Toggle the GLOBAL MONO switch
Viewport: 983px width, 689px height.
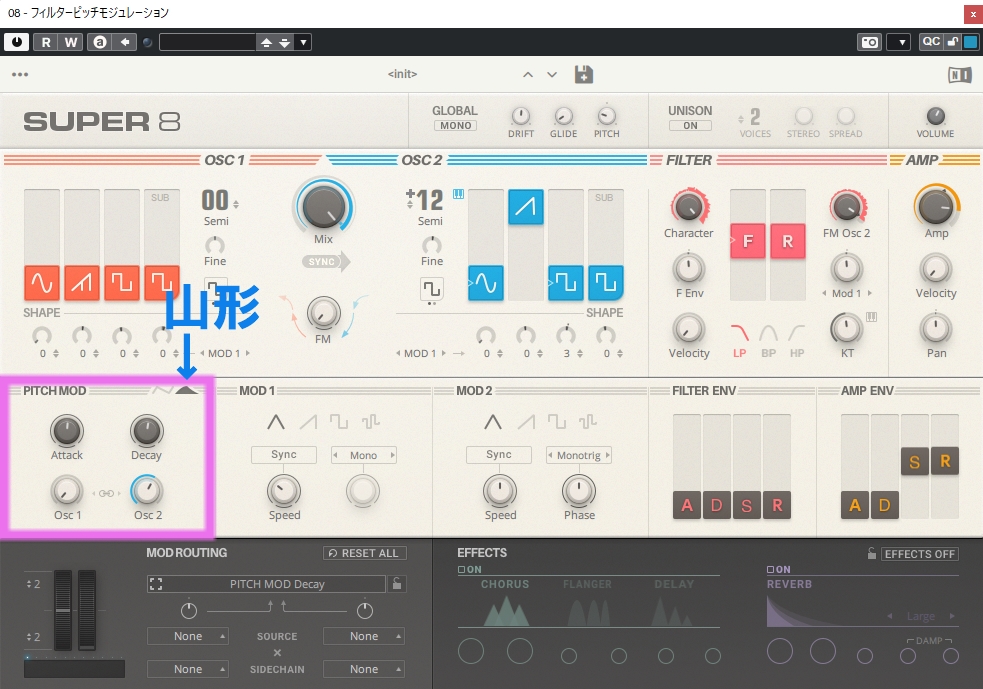point(454,126)
